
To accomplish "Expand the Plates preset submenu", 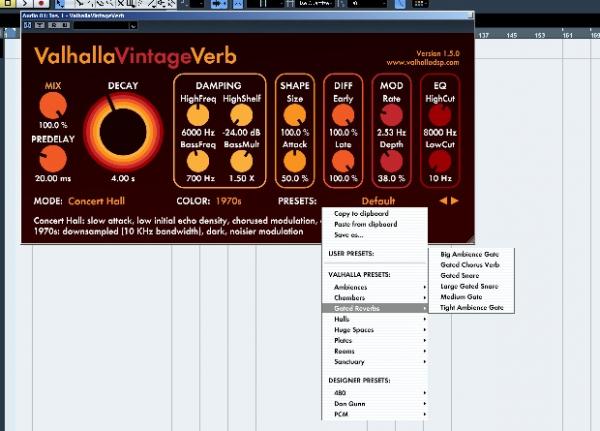I will tap(377, 341).
